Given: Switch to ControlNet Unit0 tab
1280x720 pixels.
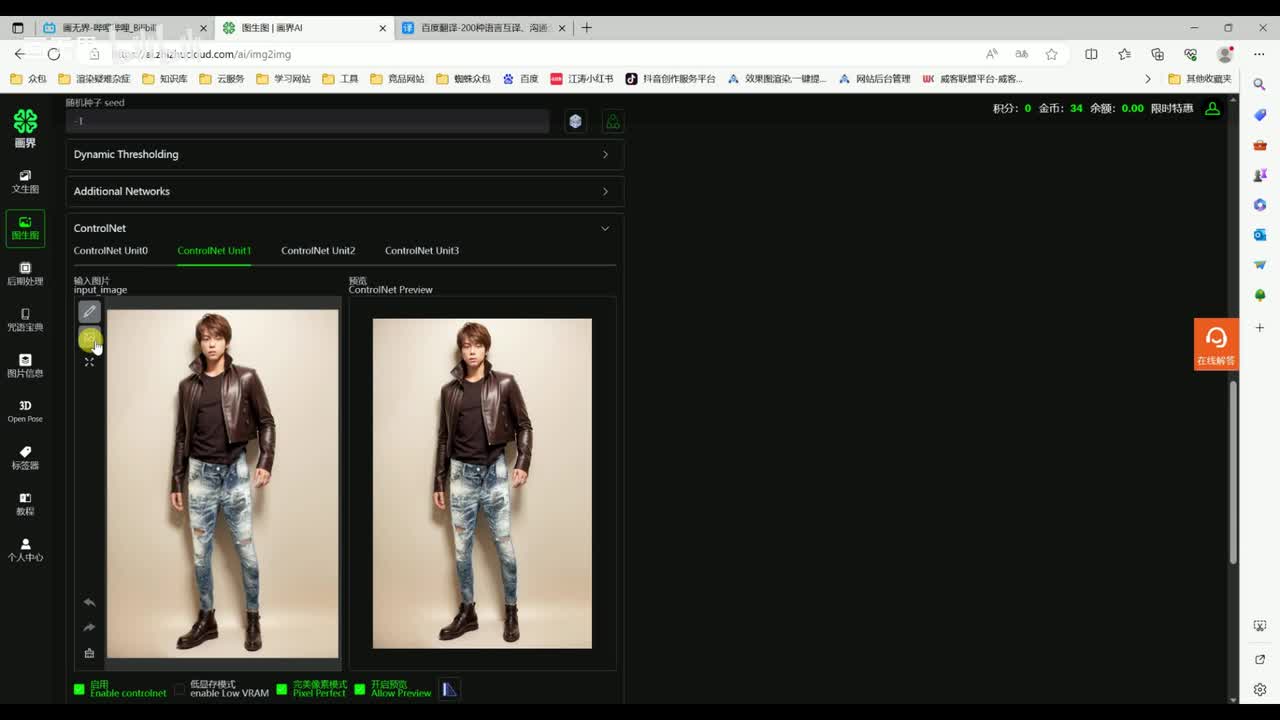Looking at the screenshot, I should pos(110,251).
